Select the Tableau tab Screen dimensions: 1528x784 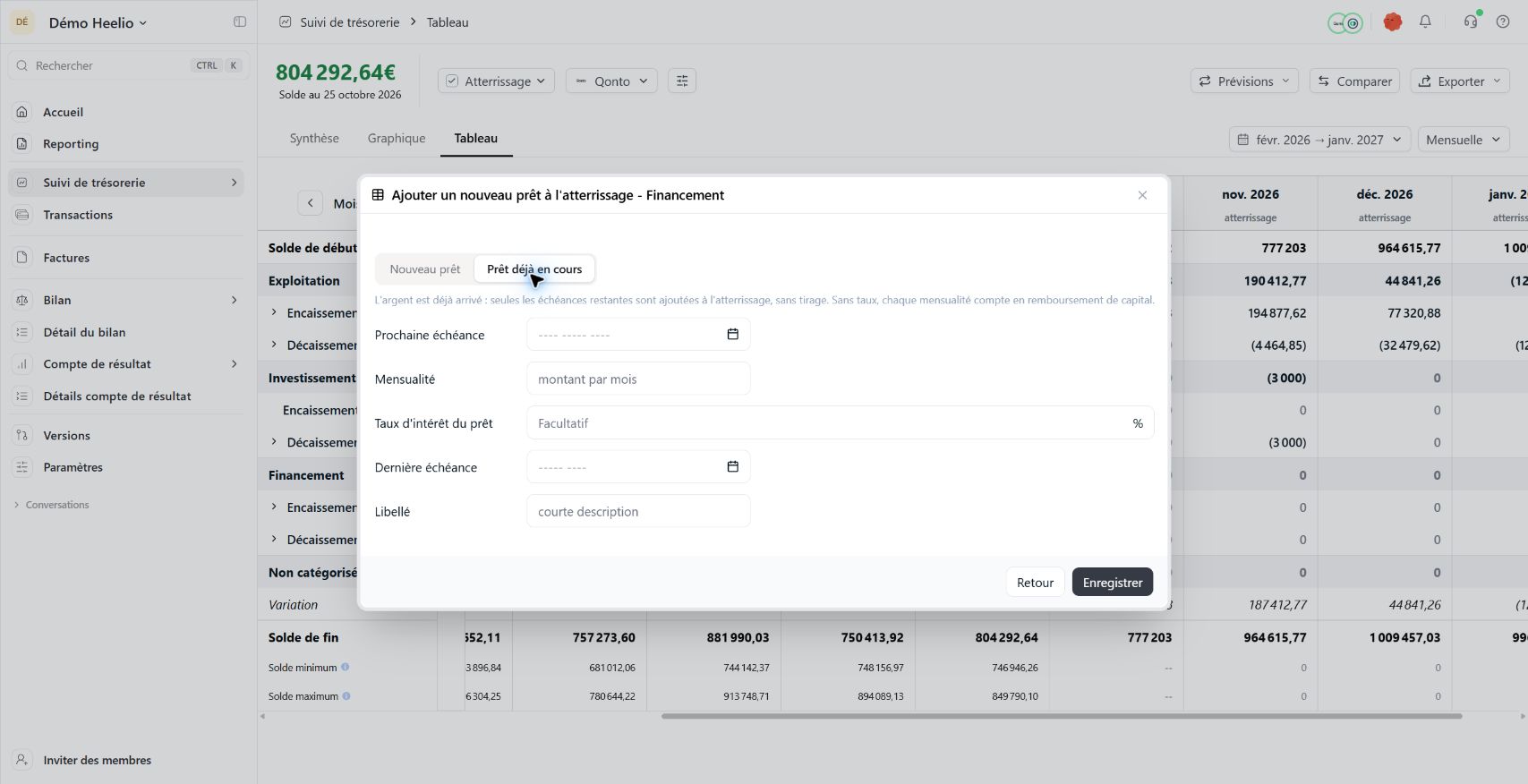pos(476,139)
